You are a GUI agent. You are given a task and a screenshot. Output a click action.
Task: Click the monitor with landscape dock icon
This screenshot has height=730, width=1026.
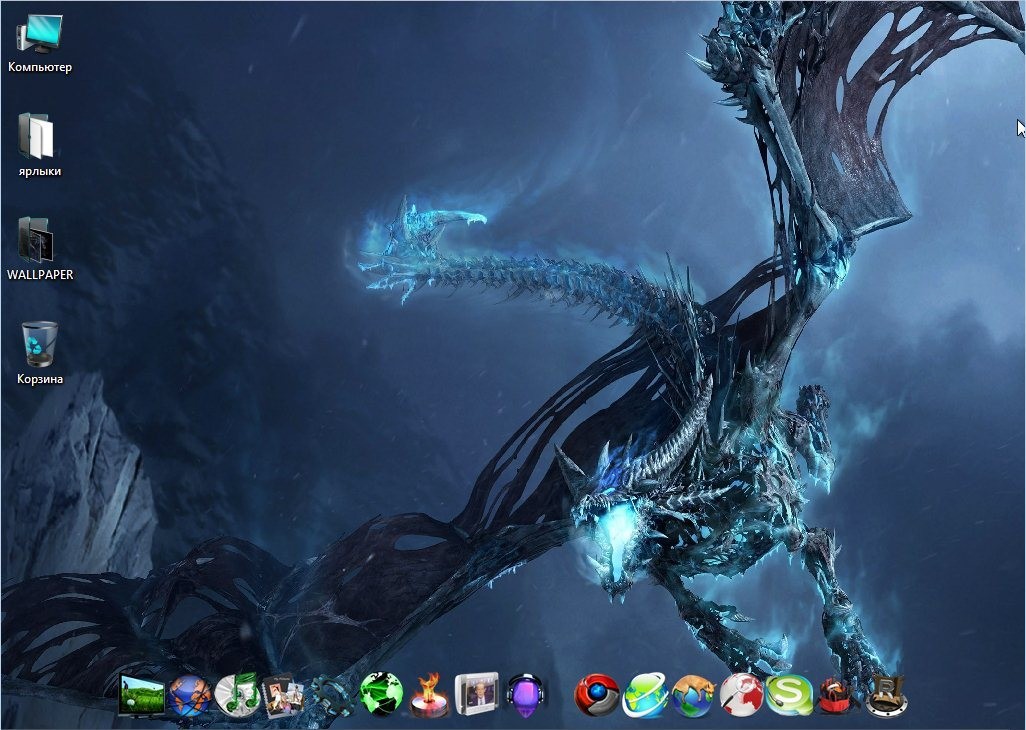click(x=141, y=695)
